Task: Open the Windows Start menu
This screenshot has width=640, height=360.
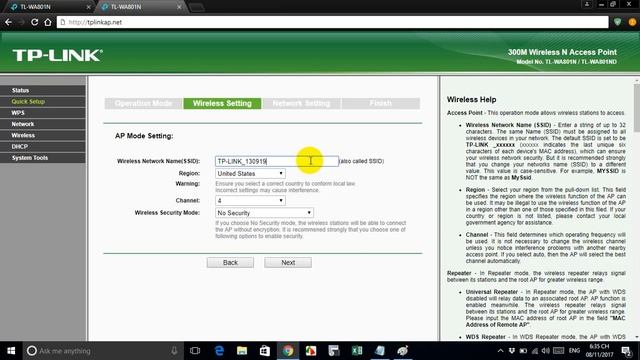Action: click(11, 351)
